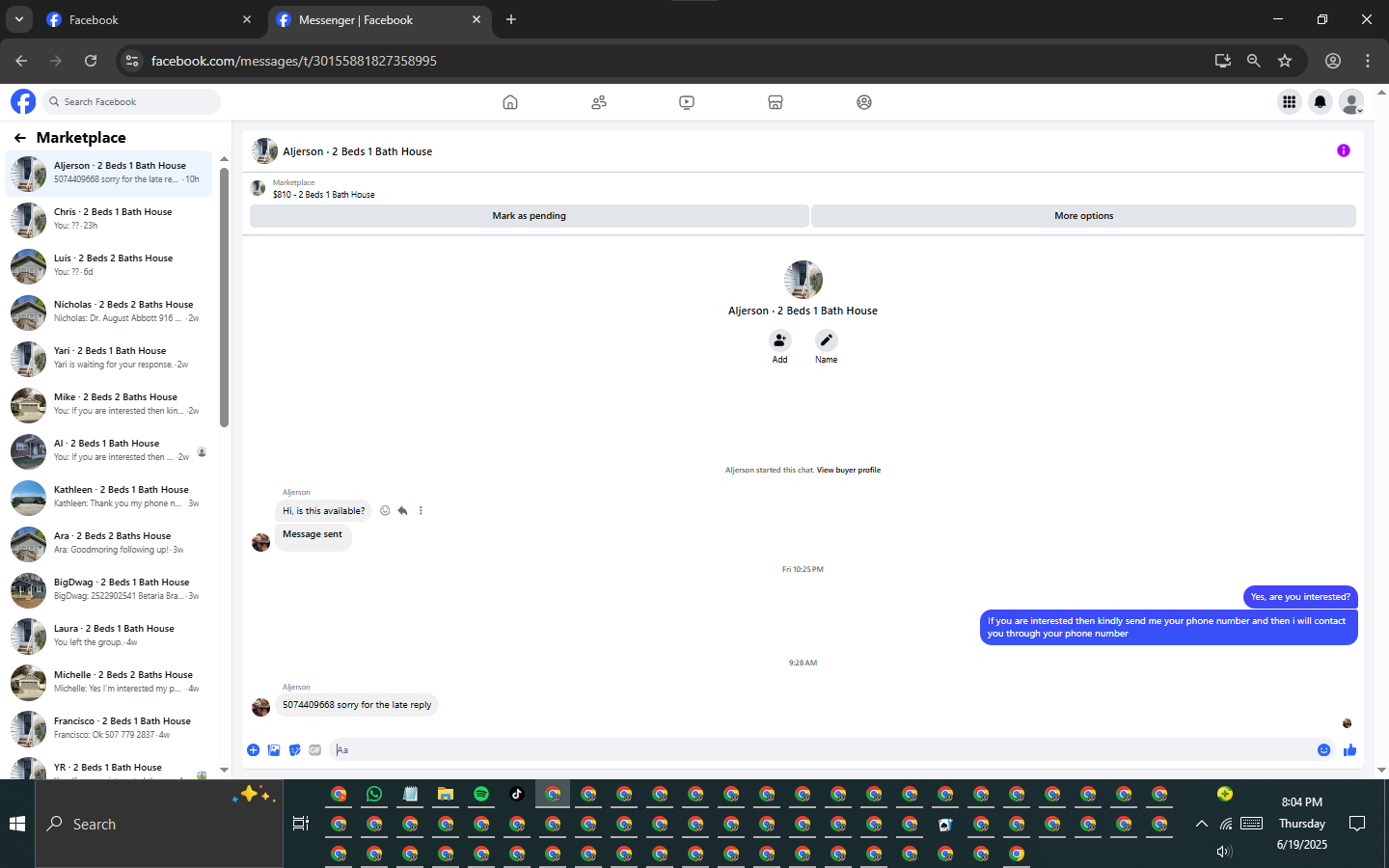Bookmark this page with the star
This screenshot has height=868, width=1389.
point(1285,61)
